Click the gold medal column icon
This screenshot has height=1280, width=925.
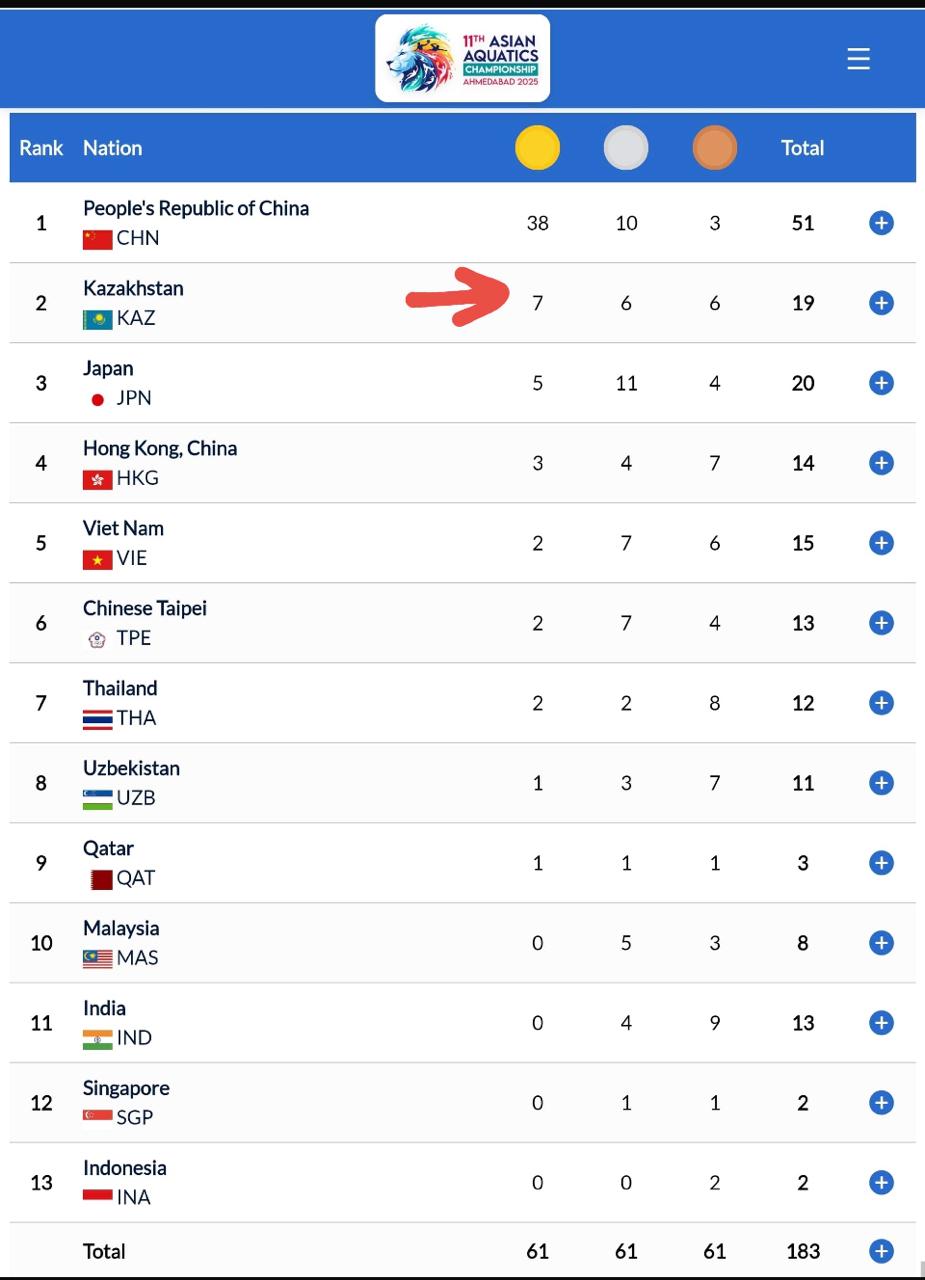point(537,149)
